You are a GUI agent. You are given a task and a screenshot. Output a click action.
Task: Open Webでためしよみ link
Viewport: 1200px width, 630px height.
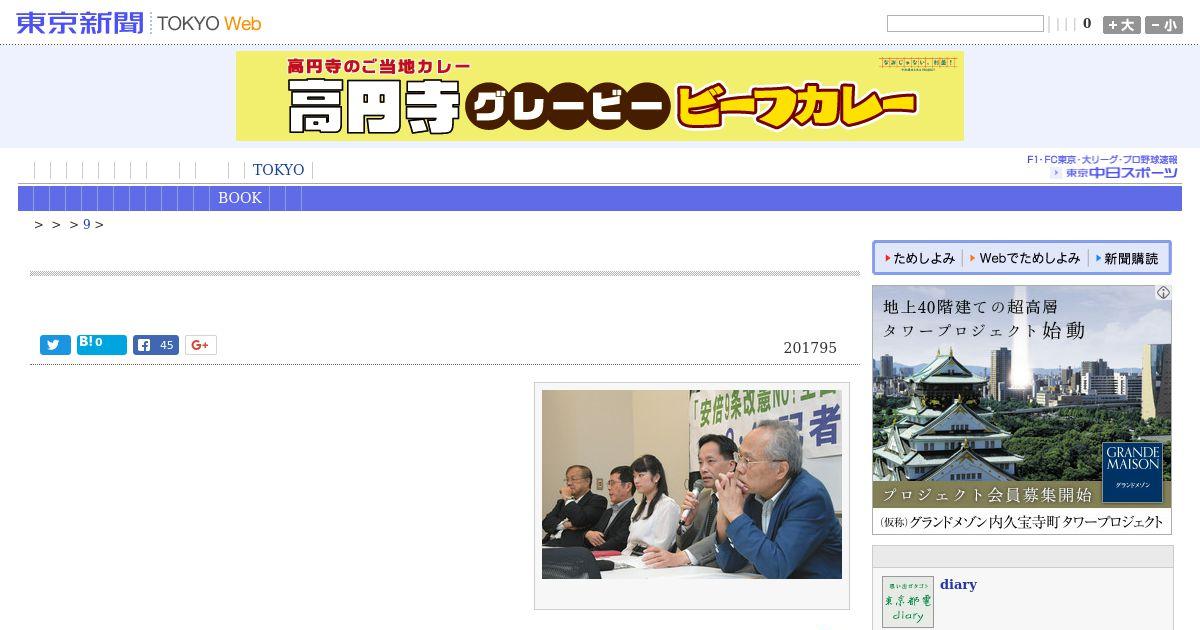point(1024,258)
